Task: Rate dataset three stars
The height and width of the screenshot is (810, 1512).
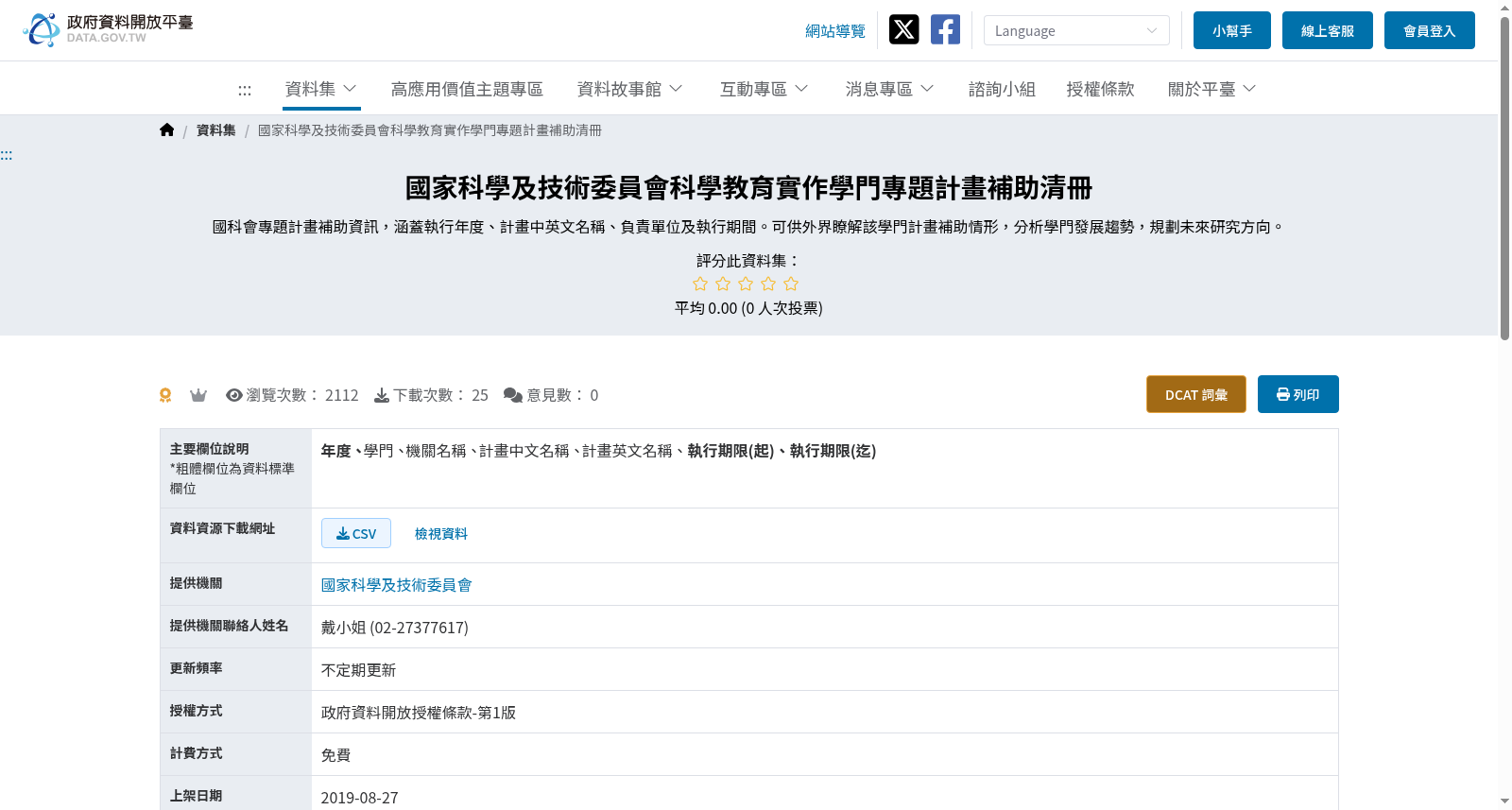Action: point(746,284)
